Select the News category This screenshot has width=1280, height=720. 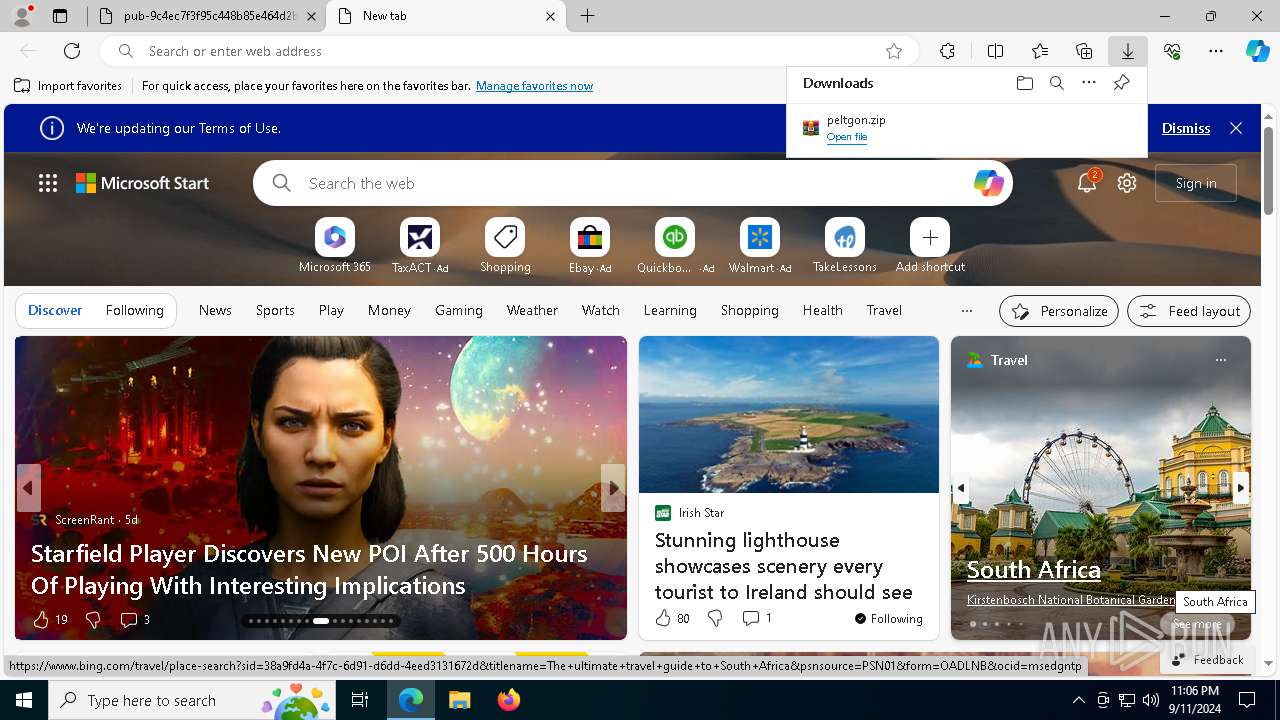[x=215, y=311]
